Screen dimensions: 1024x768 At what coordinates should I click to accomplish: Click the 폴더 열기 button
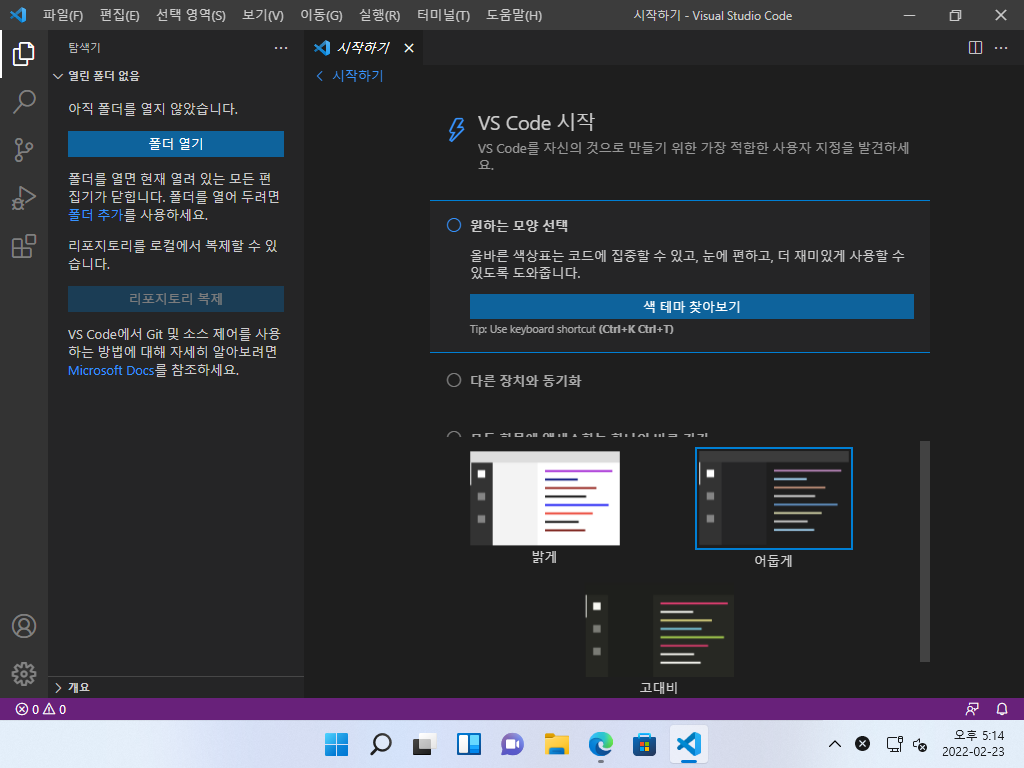pyautogui.click(x=176, y=144)
